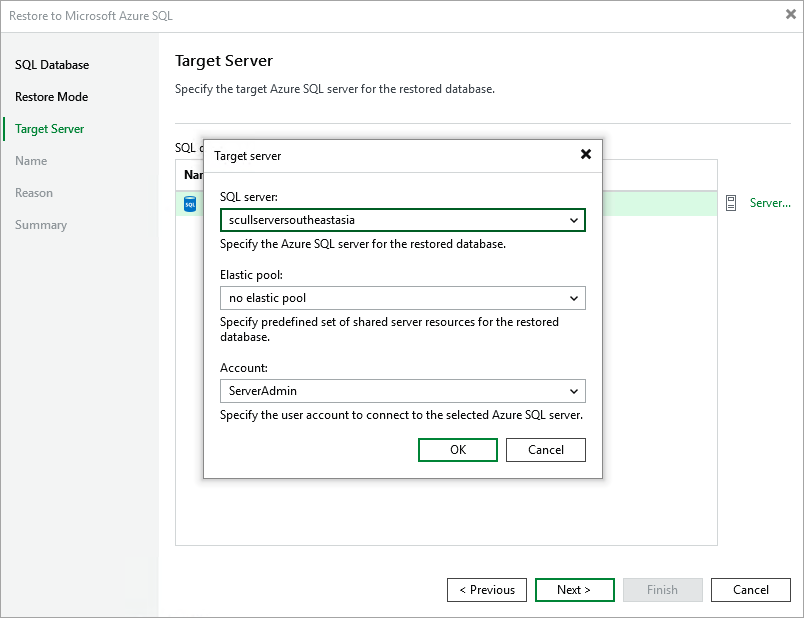Close the Restore to Microsoft Azure SQL window
This screenshot has width=804, height=618.
(790, 14)
